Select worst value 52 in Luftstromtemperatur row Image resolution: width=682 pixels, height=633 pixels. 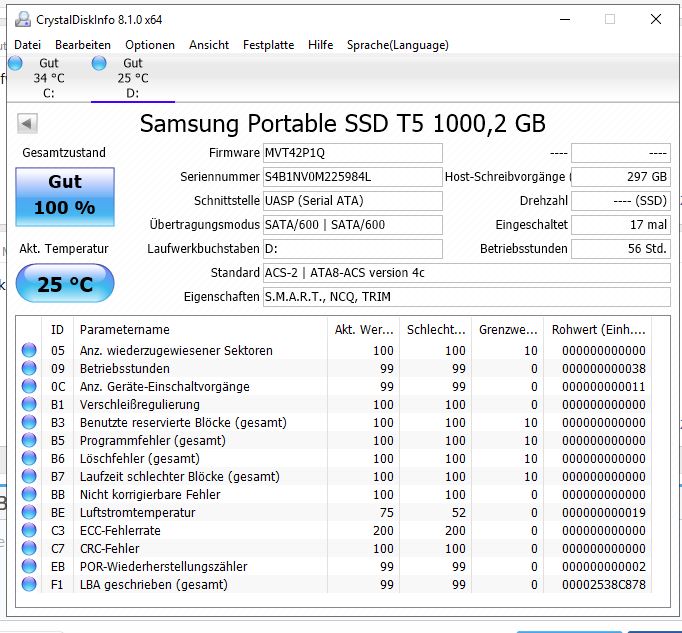click(458, 513)
